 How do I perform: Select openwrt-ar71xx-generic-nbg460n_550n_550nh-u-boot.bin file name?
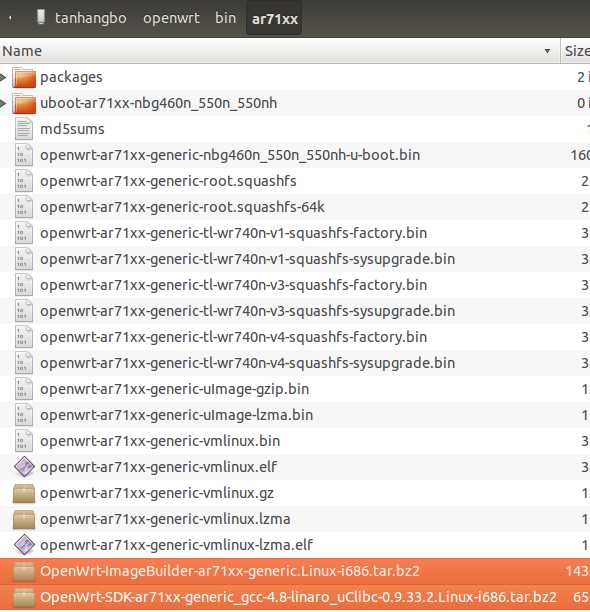coord(230,155)
